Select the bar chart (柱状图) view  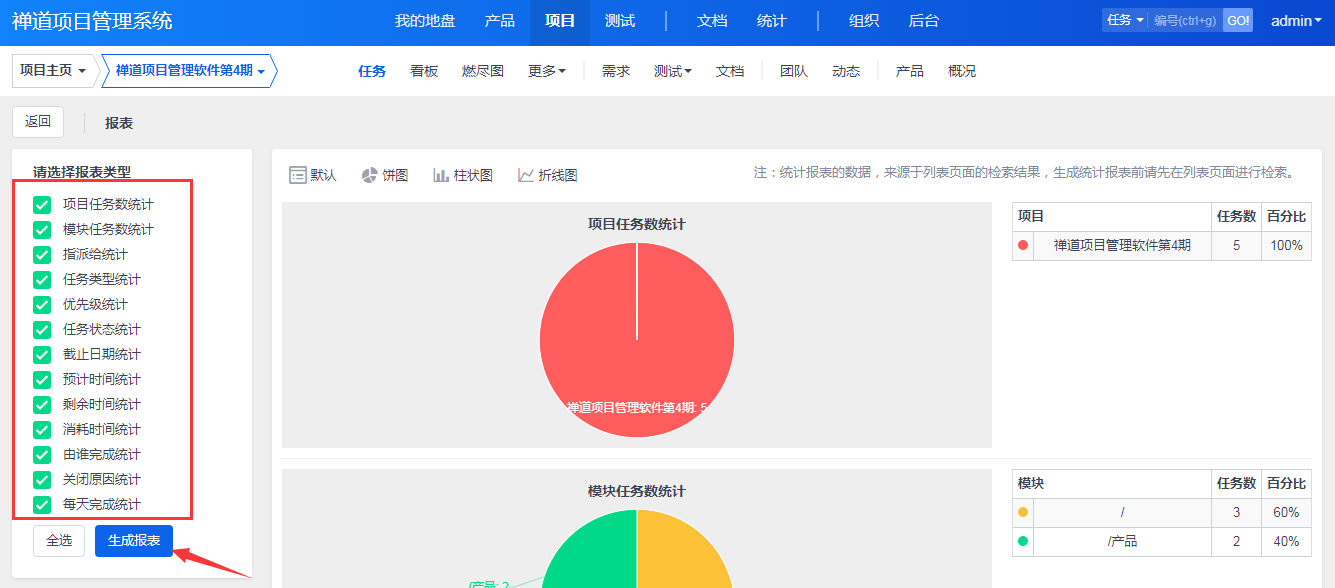463,175
